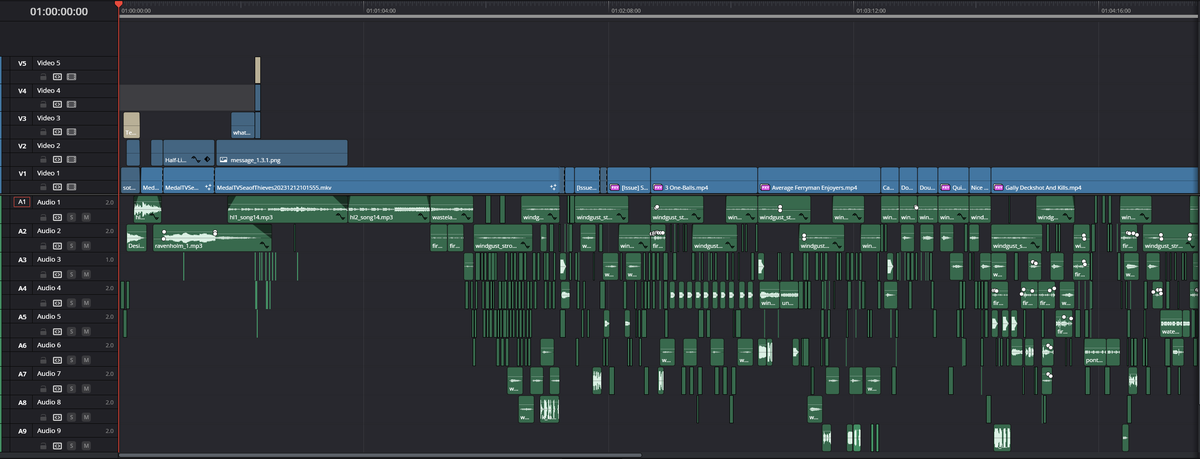The height and width of the screenshot is (459, 1200).
Task: Solo the Audio 6 track
Action: 72,359
